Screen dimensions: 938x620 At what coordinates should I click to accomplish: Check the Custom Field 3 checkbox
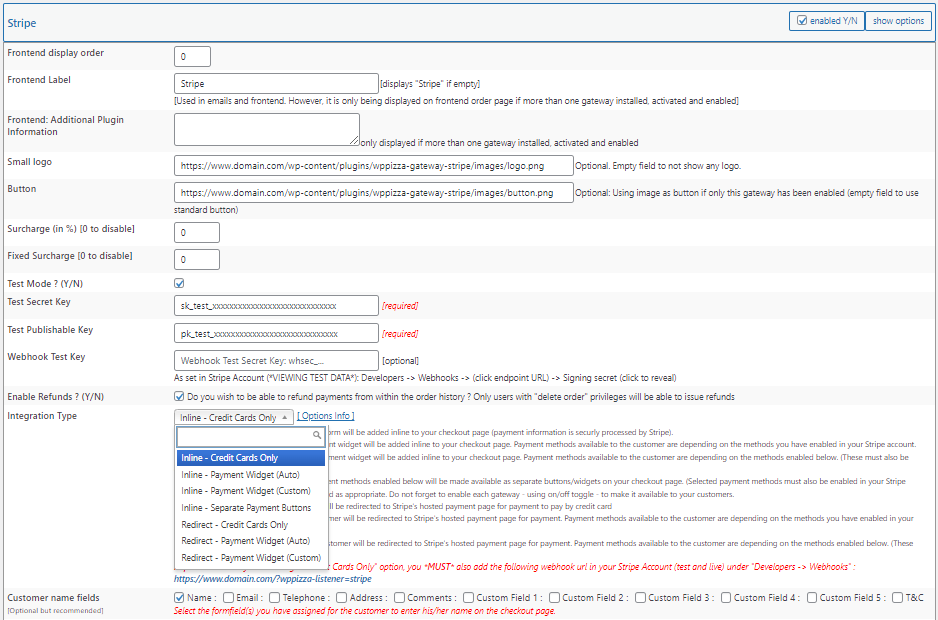(x=640, y=597)
